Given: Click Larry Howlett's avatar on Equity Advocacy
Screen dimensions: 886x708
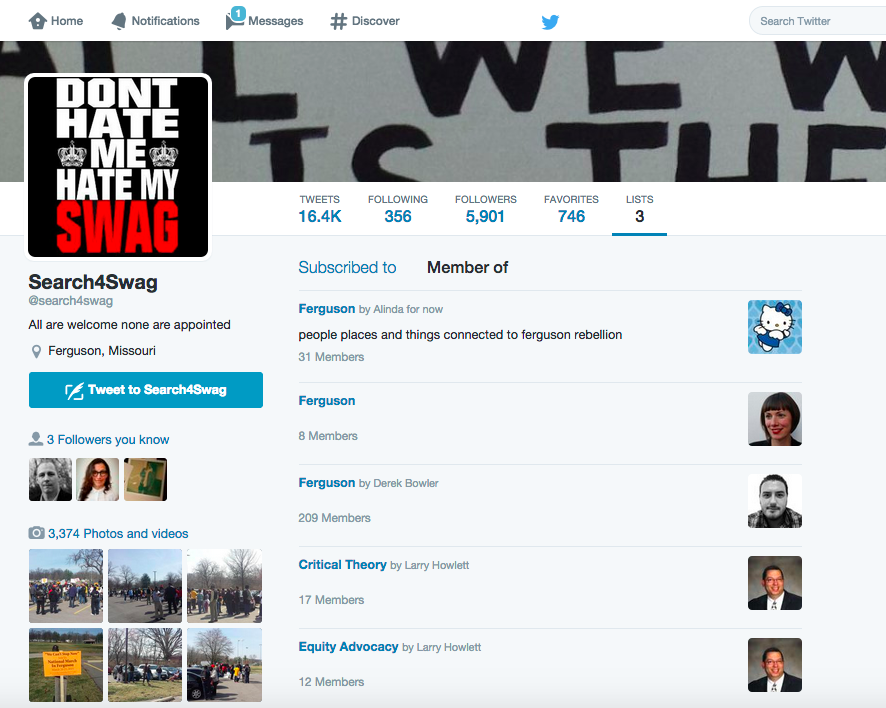Looking at the screenshot, I should (x=775, y=664).
